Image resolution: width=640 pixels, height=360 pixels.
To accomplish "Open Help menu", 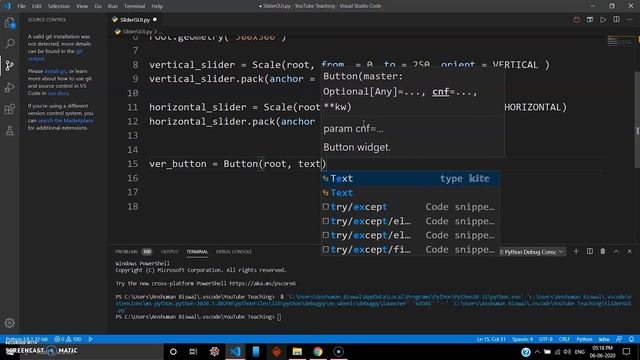I will (x=157, y=6).
